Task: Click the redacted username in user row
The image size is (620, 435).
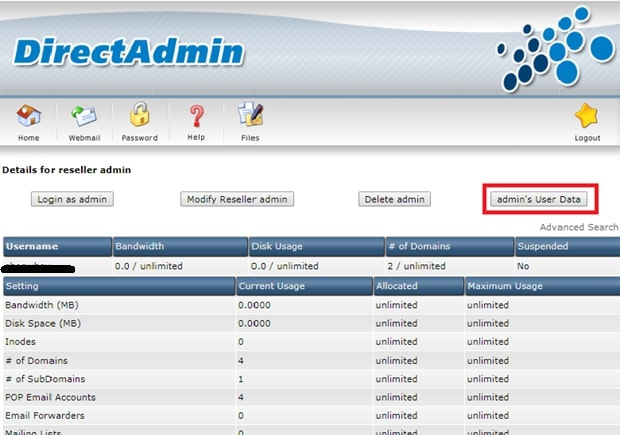Action: (x=38, y=267)
